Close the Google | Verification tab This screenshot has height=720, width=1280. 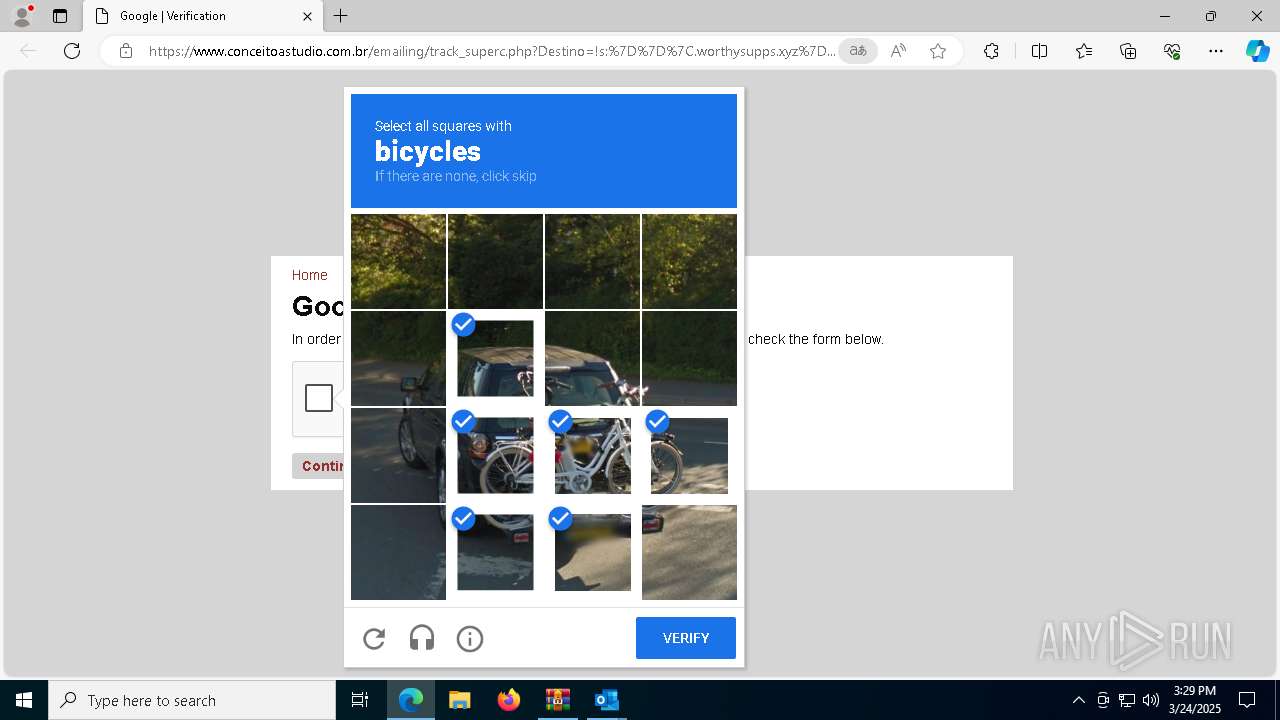[307, 16]
